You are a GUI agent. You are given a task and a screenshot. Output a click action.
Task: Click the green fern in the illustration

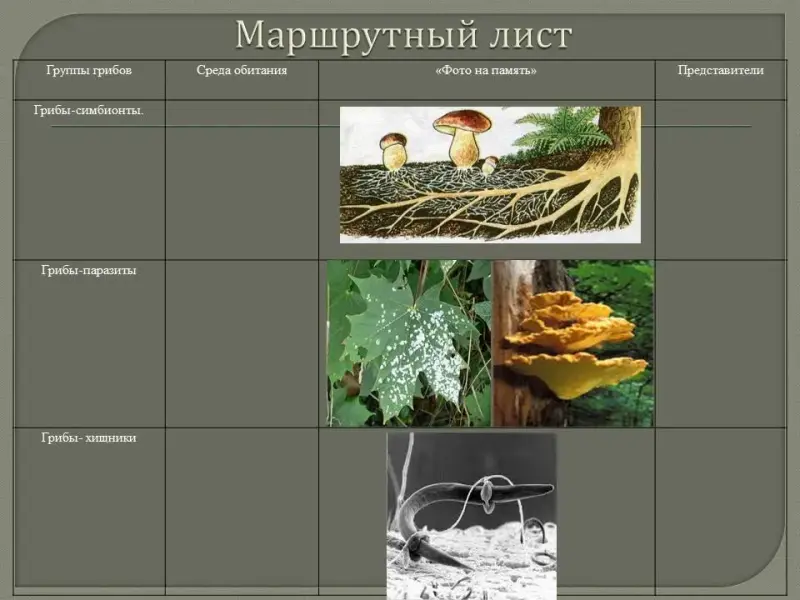click(562, 128)
